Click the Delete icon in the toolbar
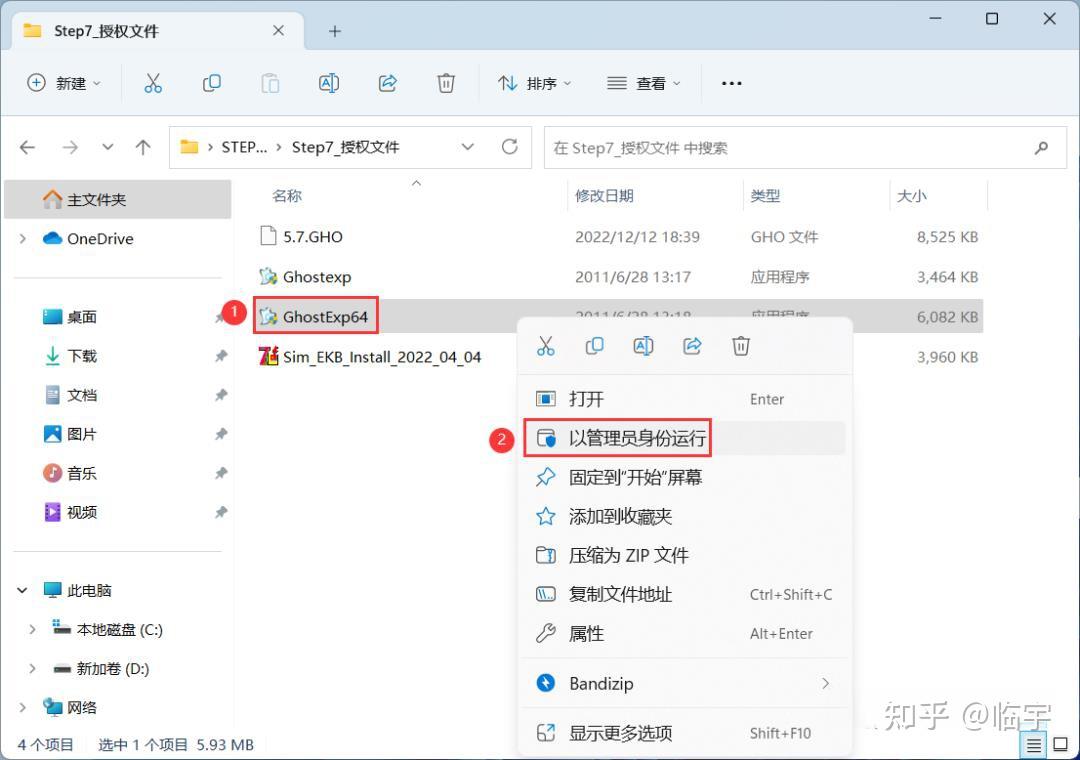The image size is (1080, 760). point(446,83)
